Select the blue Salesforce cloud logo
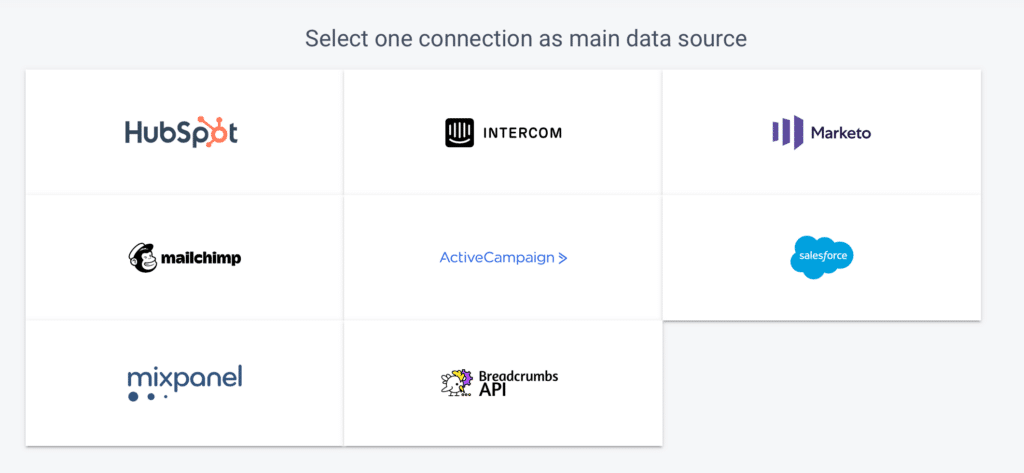This screenshot has height=473, width=1024. pos(822,257)
